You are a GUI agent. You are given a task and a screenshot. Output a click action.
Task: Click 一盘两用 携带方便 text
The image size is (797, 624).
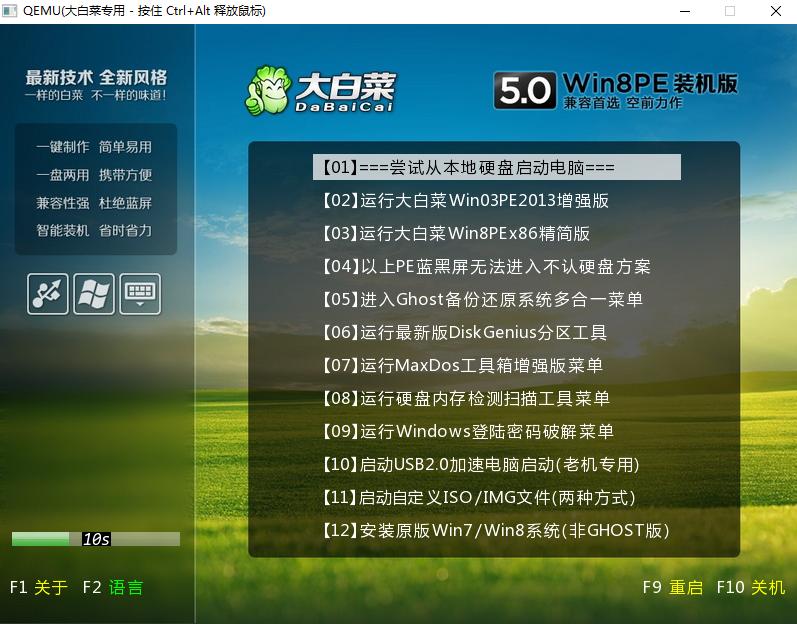tap(94, 175)
